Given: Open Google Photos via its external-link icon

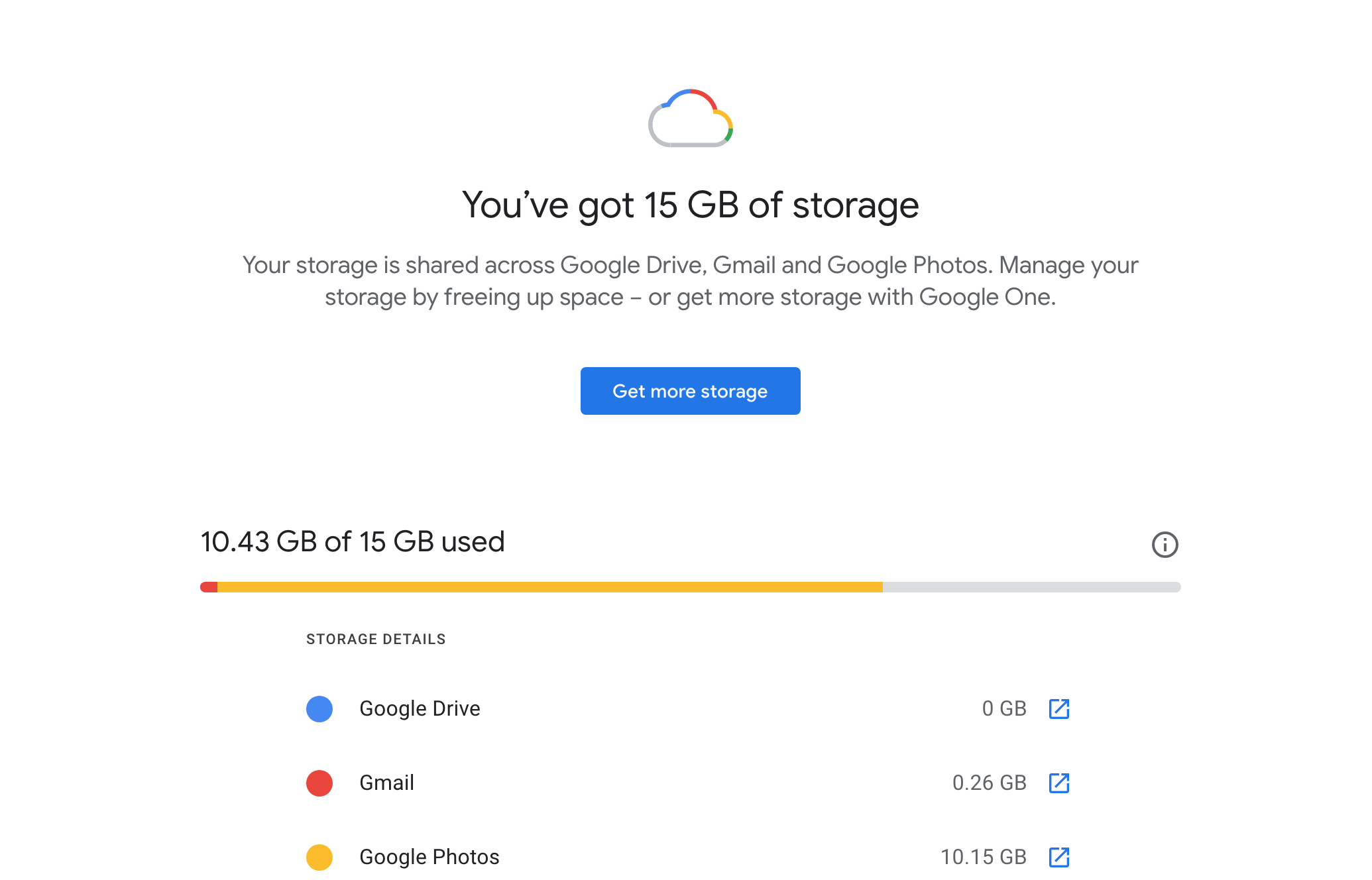Looking at the screenshot, I should point(1058,857).
